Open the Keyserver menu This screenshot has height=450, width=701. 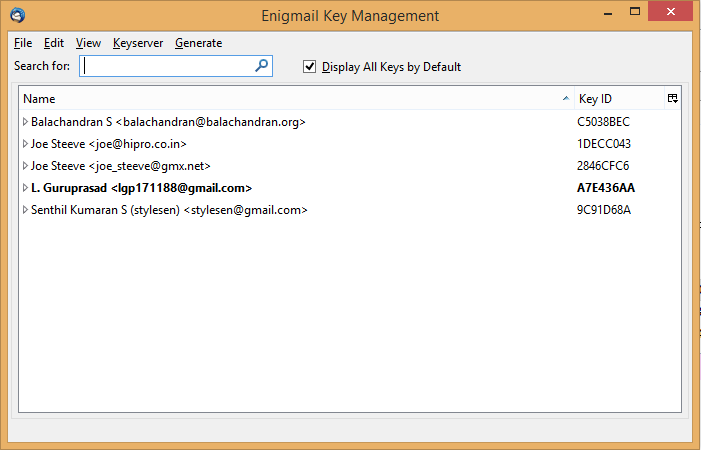pos(138,43)
